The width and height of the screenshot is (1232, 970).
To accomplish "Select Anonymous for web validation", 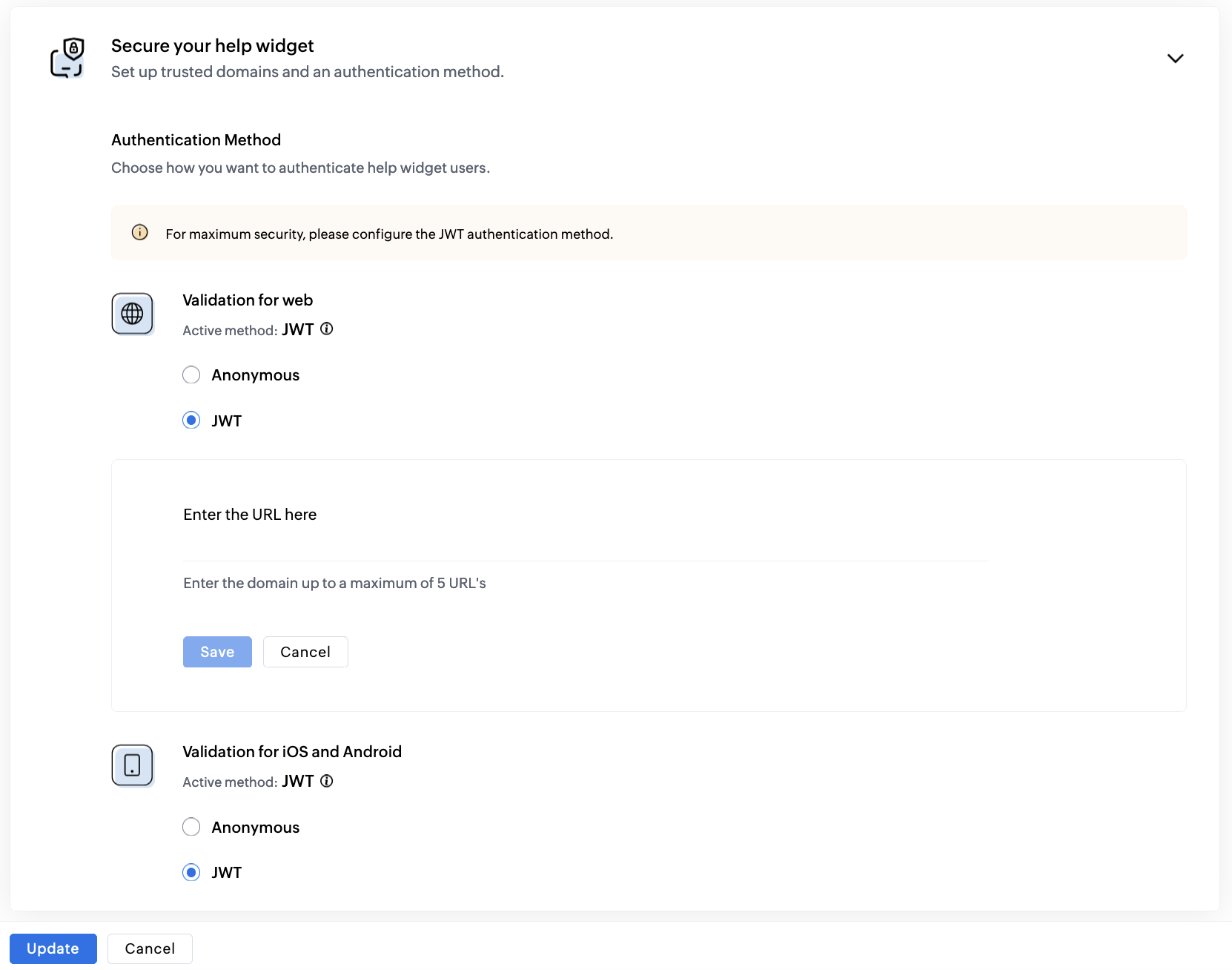I will (x=191, y=375).
